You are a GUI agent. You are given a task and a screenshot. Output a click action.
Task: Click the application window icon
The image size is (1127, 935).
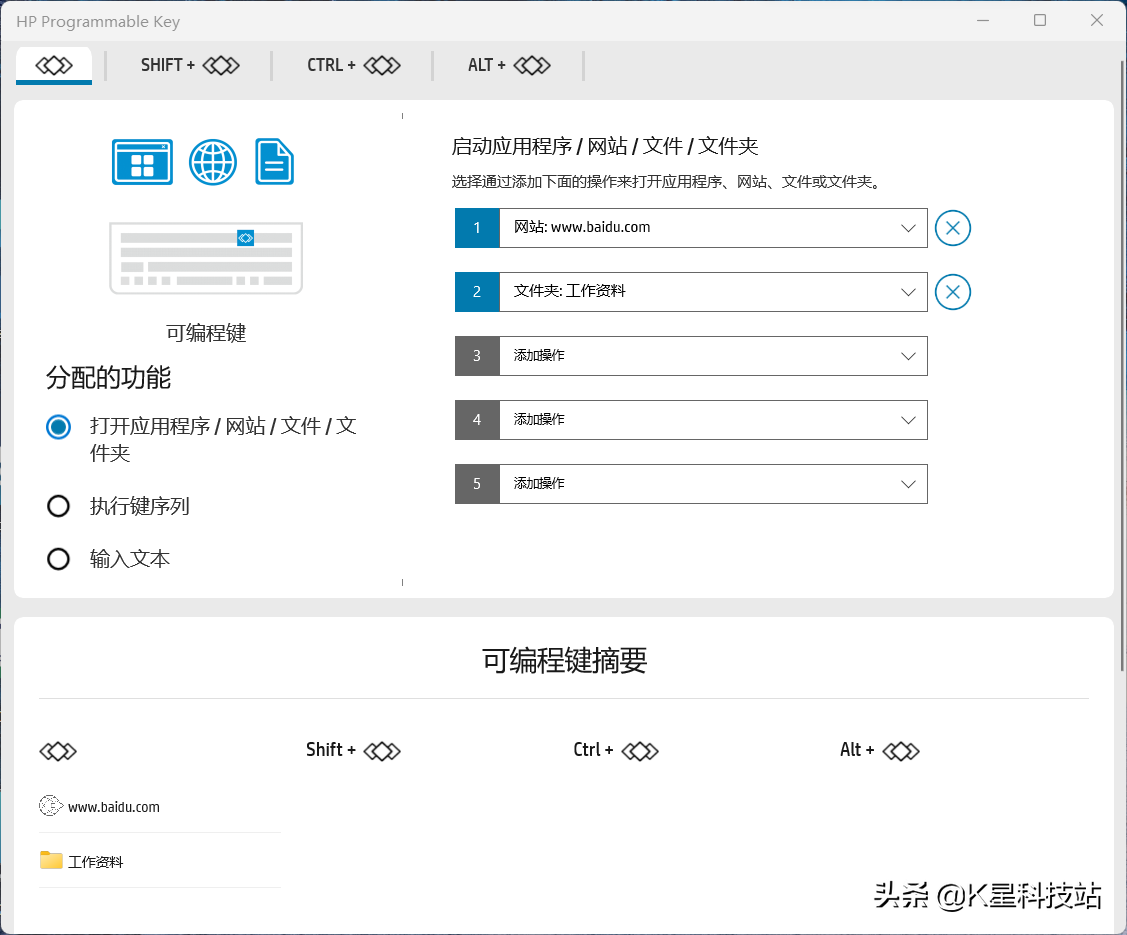[142, 162]
